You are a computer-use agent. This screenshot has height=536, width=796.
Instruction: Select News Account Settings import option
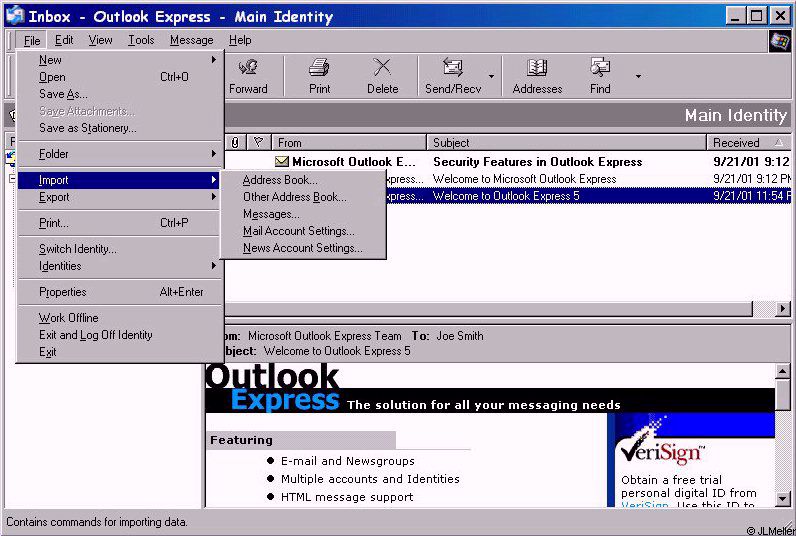click(x=303, y=248)
